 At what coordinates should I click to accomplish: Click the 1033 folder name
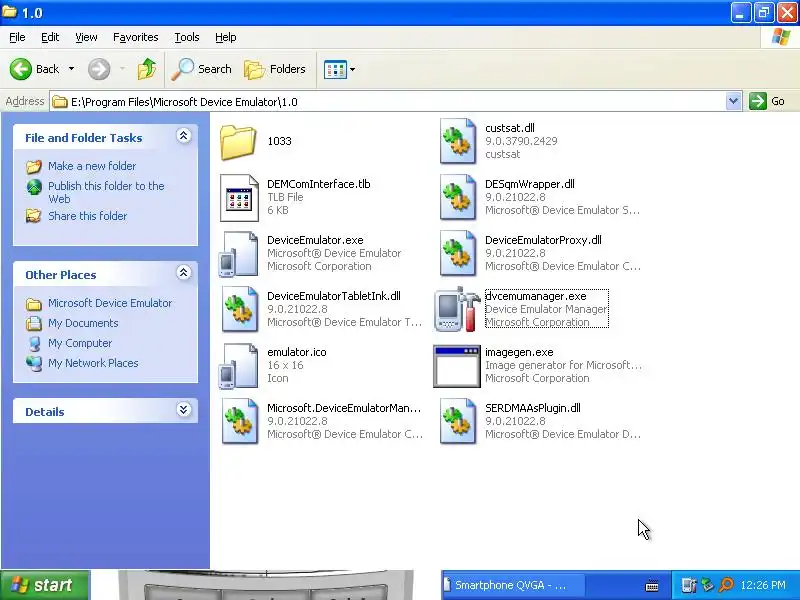279,141
